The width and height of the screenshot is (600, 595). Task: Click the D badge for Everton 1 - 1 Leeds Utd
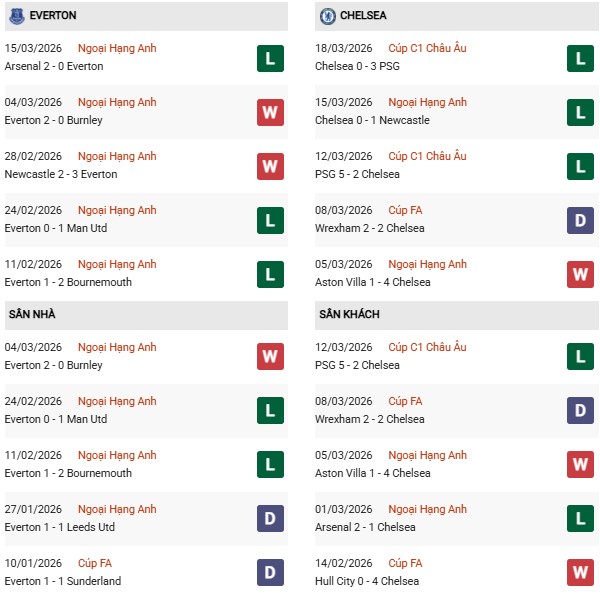pos(269,519)
